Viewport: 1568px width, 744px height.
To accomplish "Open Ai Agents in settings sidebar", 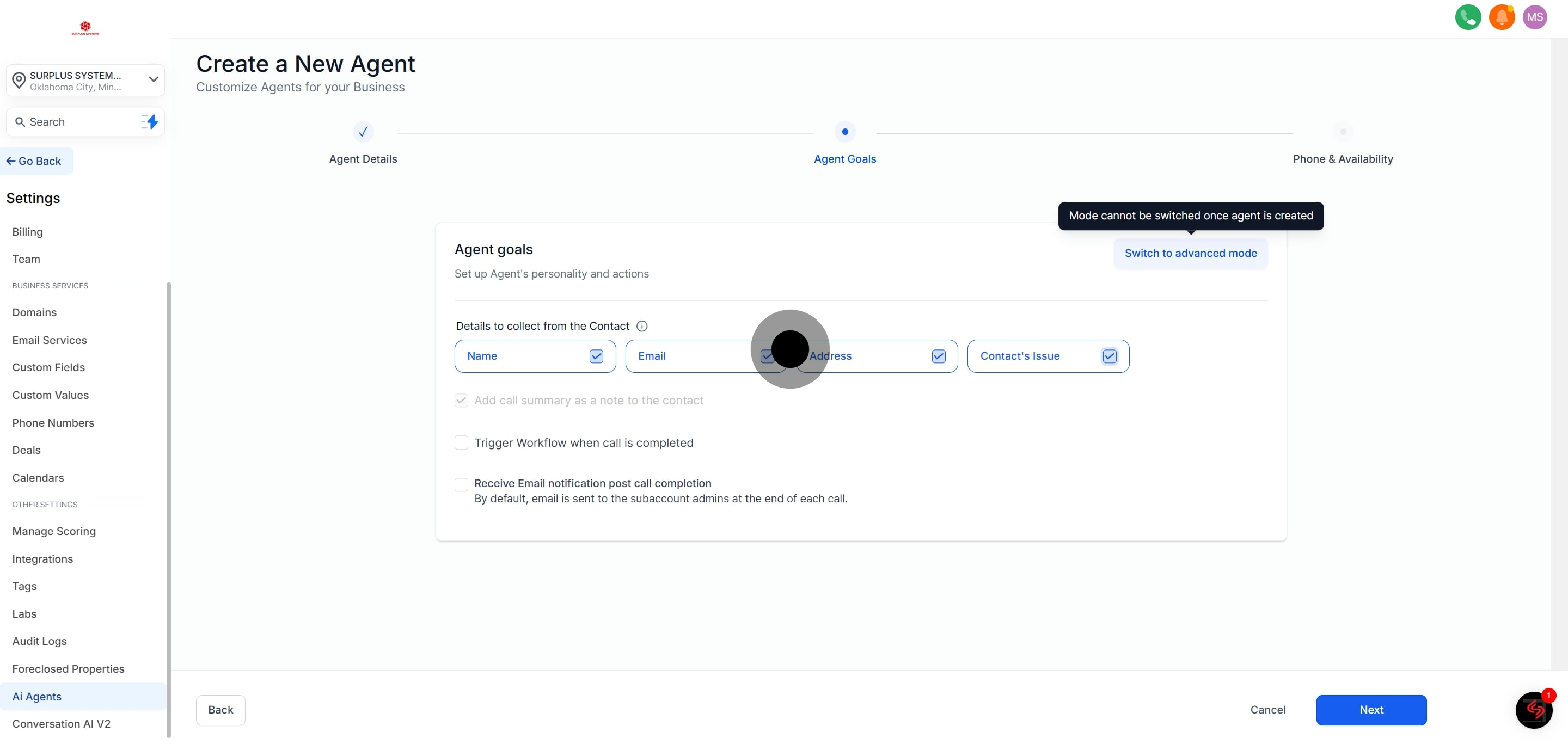I will click(x=36, y=697).
